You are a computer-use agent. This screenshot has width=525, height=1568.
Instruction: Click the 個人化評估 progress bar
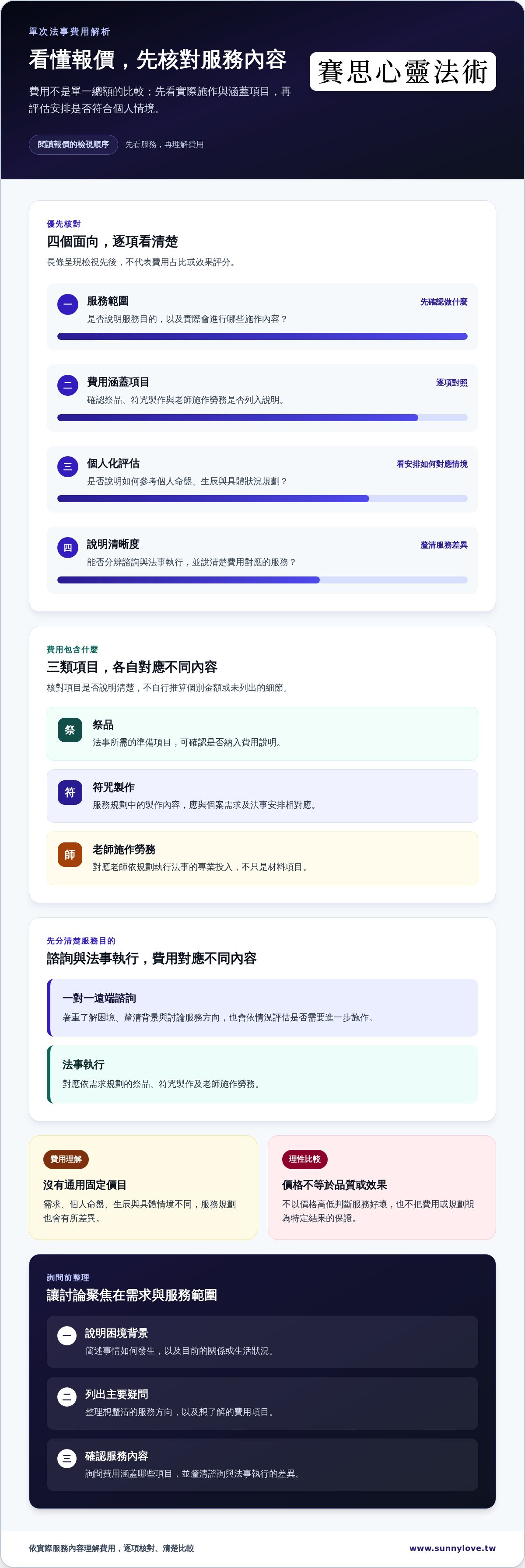[x=262, y=499]
